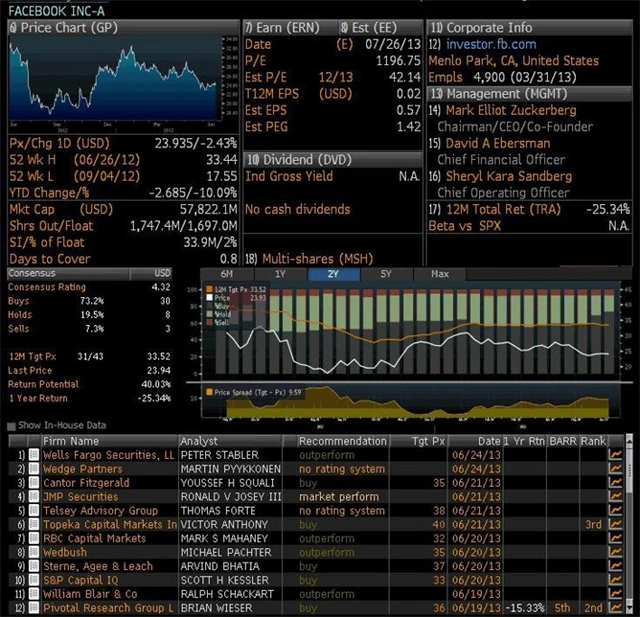Enable the Show In-House Data checkbox
This screenshot has height=617, width=640.
tap(10, 425)
